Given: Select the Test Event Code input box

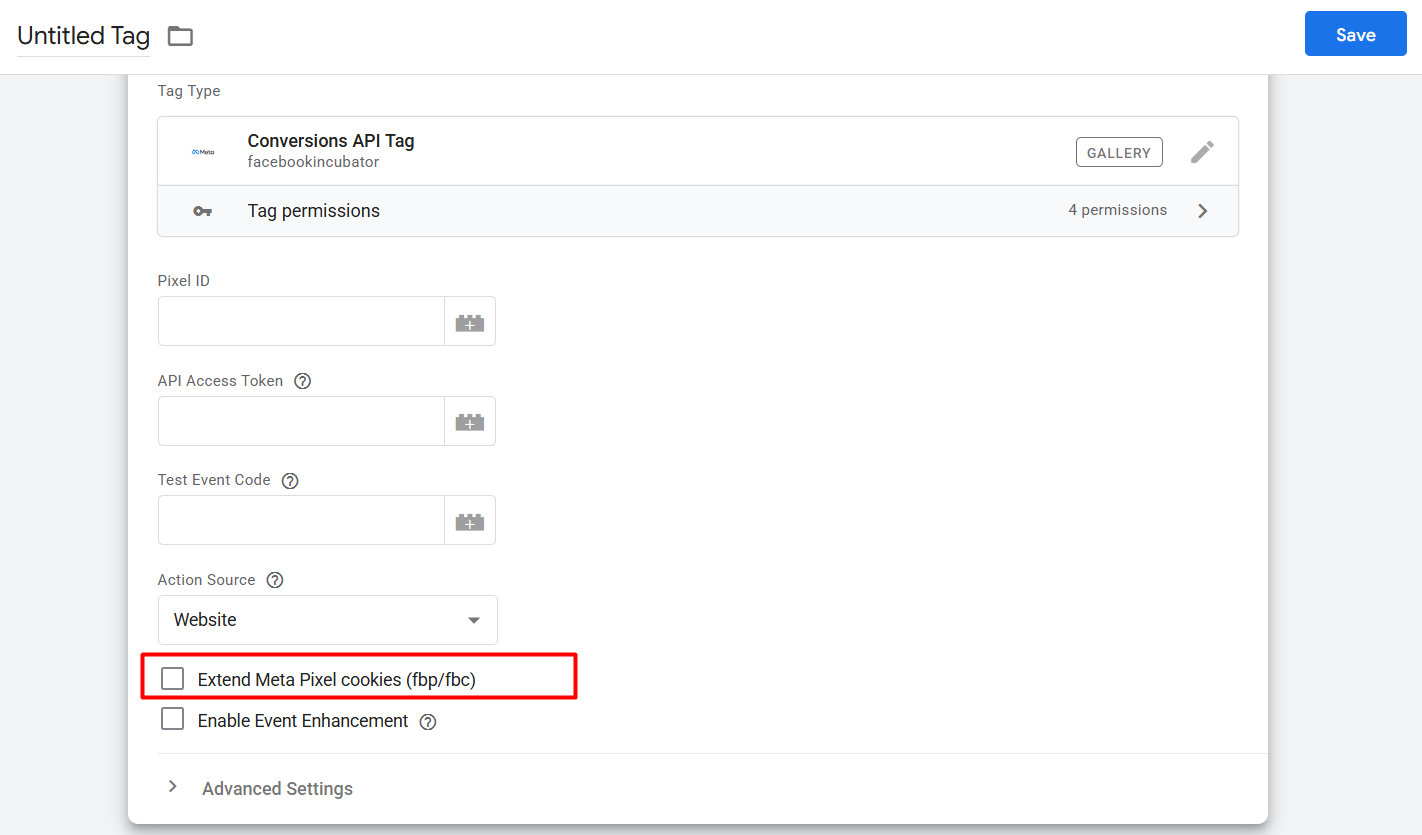Looking at the screenshot, I should click(301, 520).
